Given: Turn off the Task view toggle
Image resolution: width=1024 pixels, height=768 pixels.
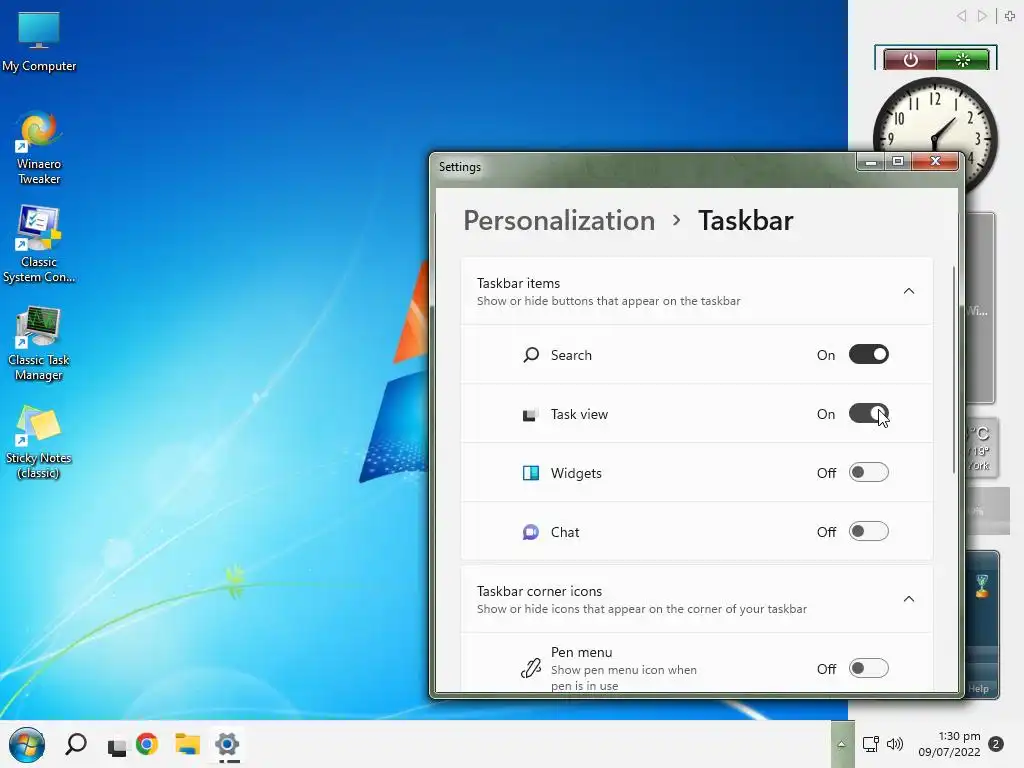Looking at the screenshot, I should (x=869, y=413).
